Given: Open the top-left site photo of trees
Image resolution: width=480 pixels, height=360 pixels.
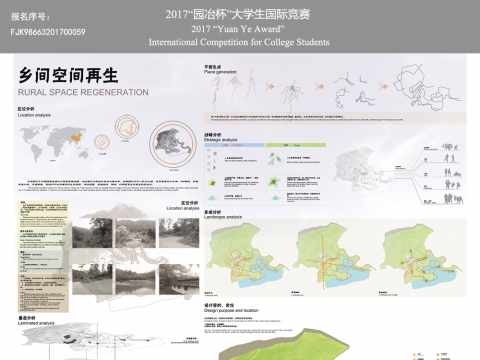Looking at the screenshot, I should [x=92, y=233].
